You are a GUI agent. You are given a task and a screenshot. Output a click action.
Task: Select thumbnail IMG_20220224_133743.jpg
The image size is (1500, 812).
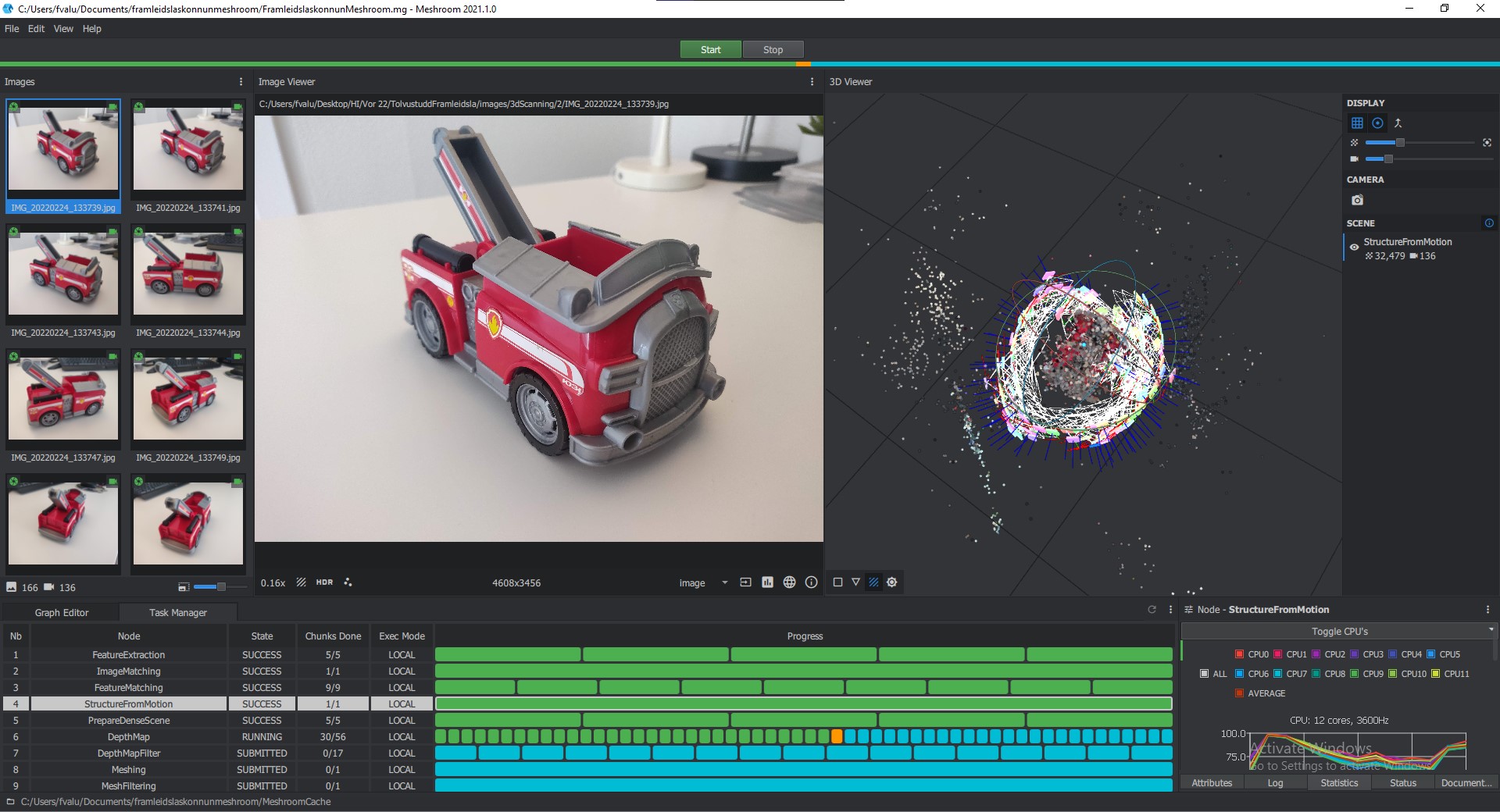(63, 282)
